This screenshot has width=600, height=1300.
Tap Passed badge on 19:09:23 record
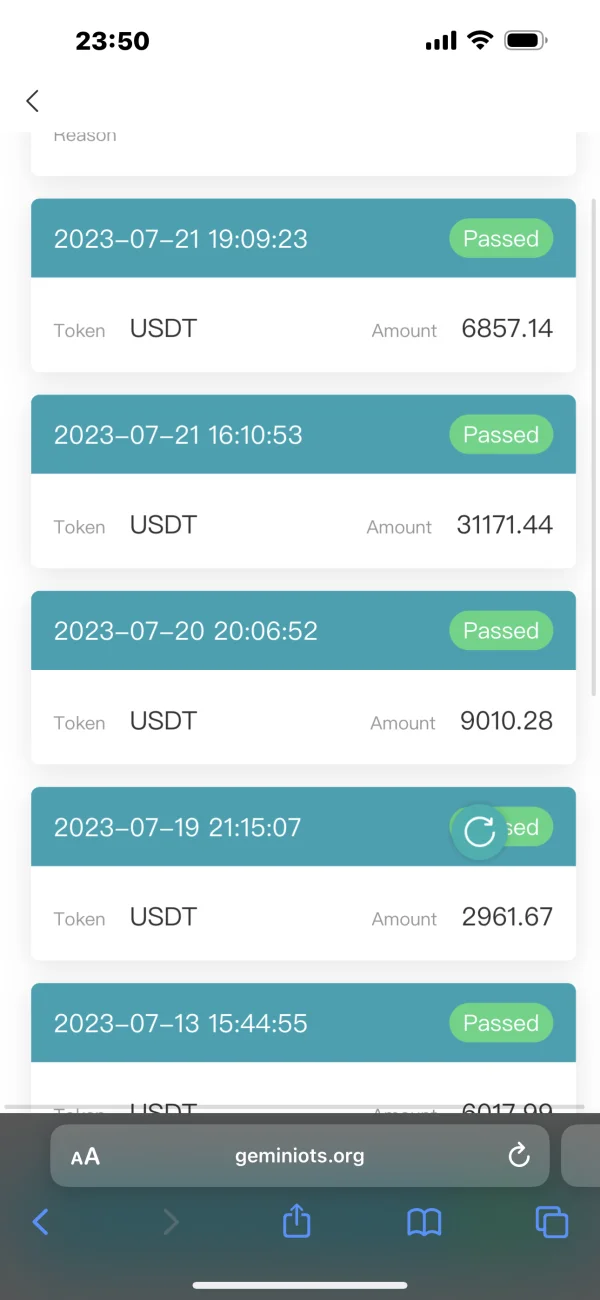501,239
